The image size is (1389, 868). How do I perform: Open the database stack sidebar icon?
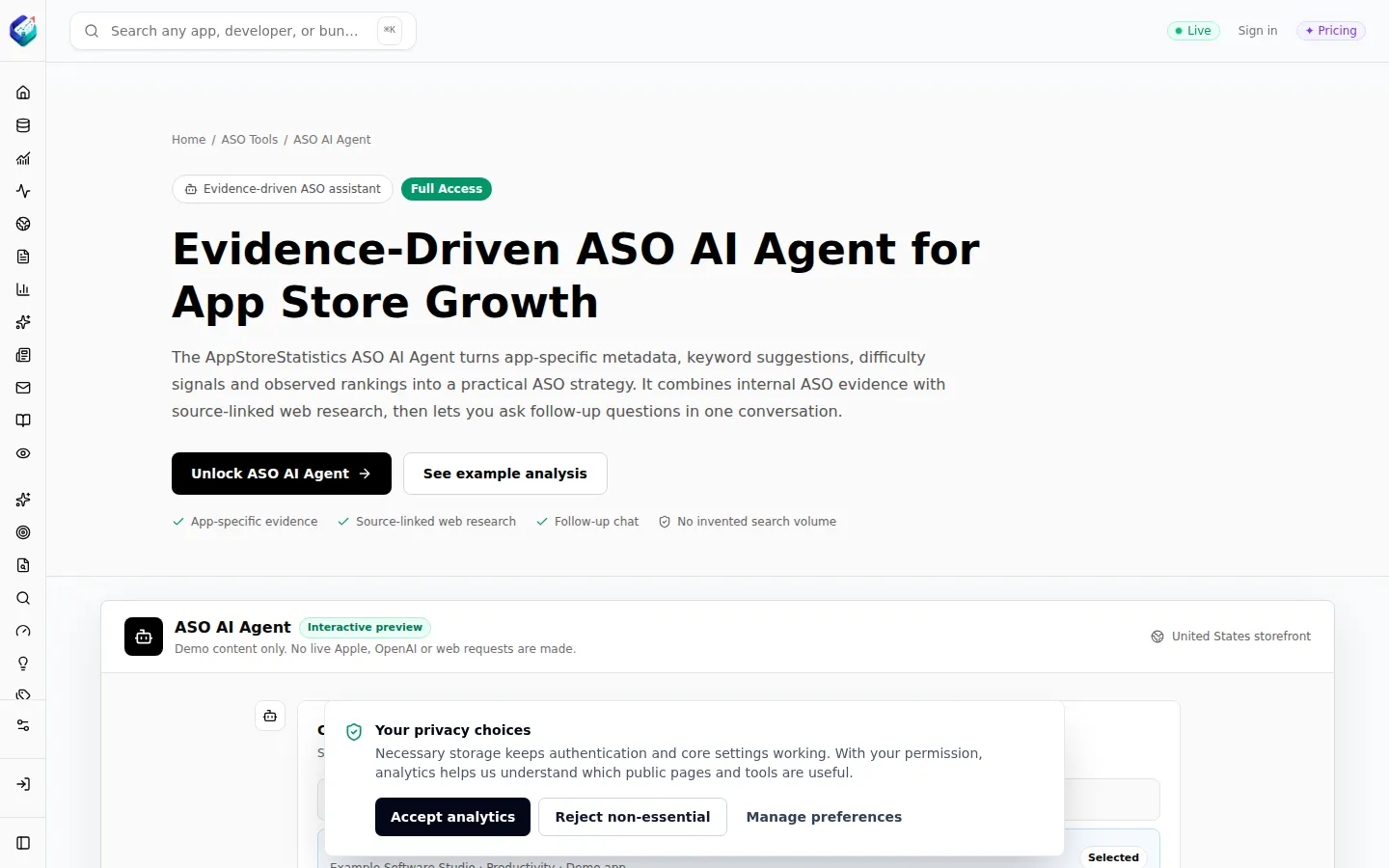click(x=23, y=125)
